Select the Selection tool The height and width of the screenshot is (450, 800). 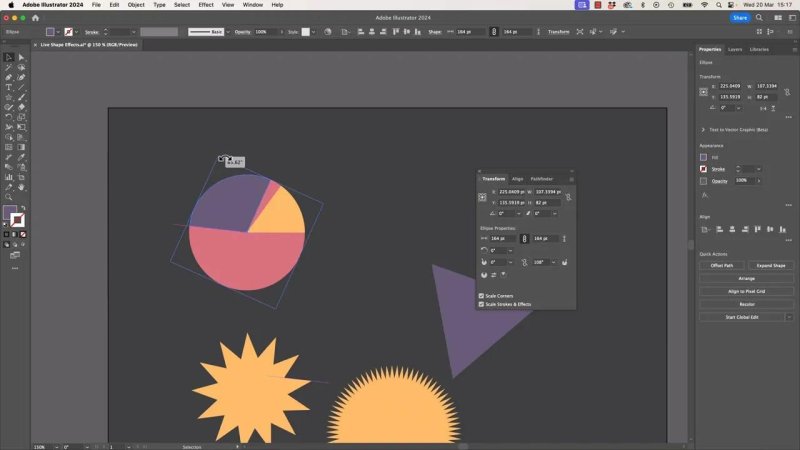coord(9,58)
